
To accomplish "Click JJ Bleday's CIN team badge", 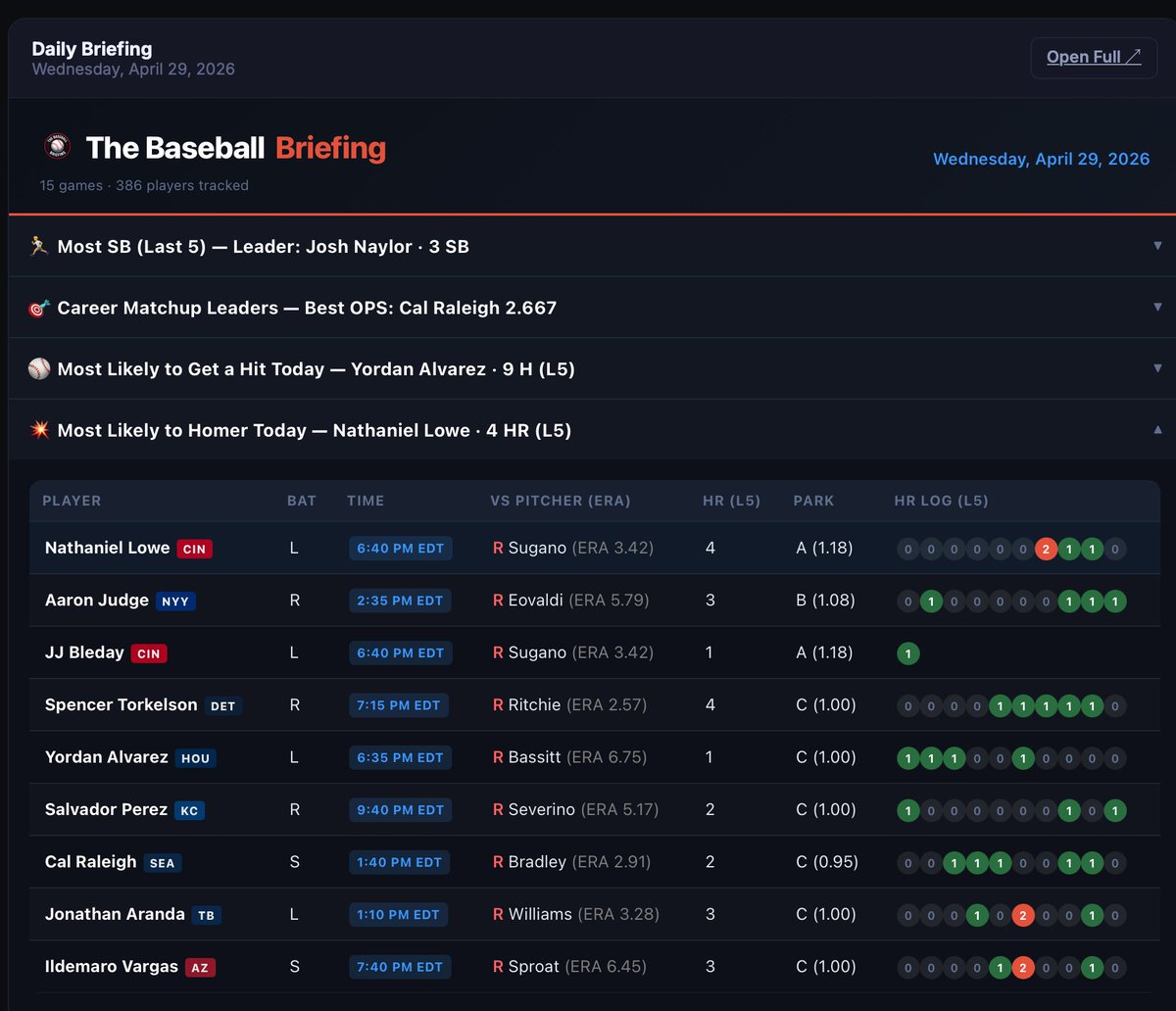I will point(149,653).
